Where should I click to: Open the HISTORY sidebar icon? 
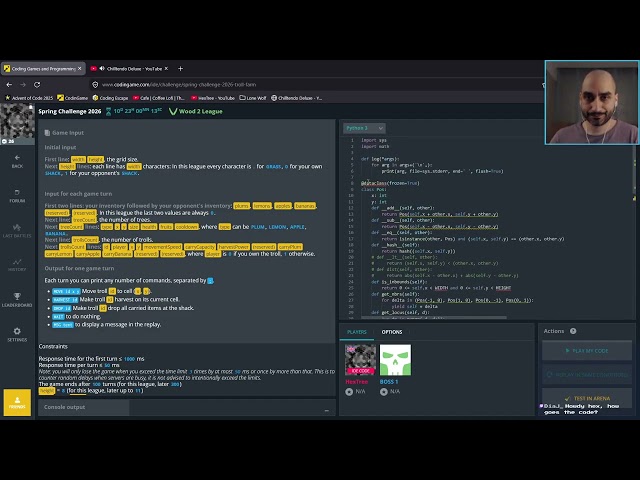[x=17, y=265]
